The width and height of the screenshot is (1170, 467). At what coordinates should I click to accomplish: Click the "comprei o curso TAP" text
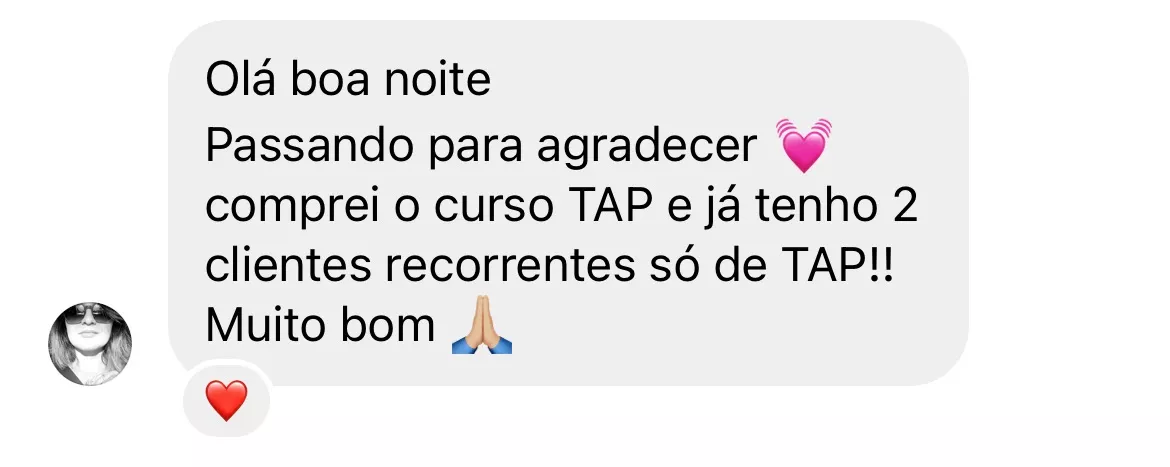[429, 207]
